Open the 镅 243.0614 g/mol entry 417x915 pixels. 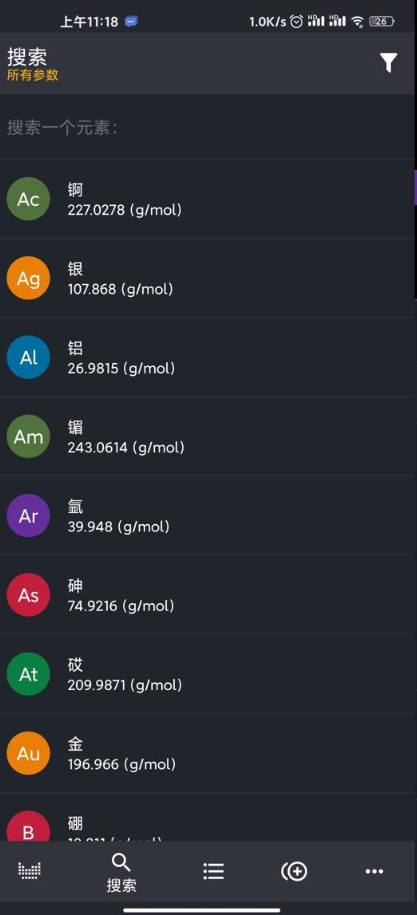pos(208,436)
